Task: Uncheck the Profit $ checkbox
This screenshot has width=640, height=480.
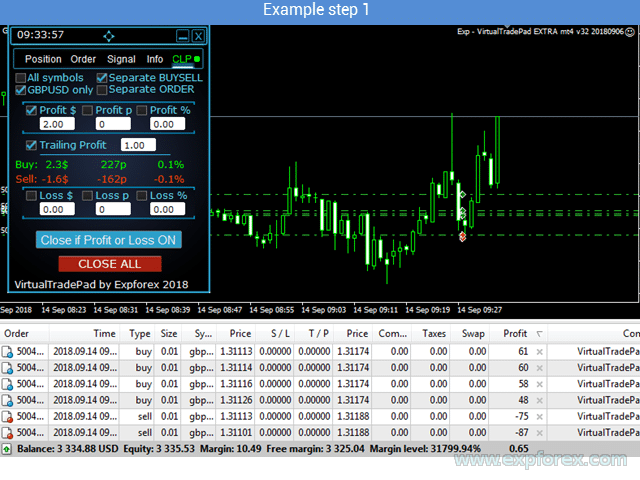Action: click(x=31, y=110)
